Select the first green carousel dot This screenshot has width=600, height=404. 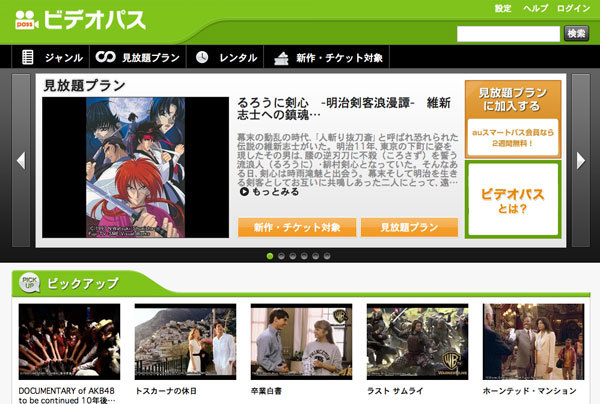point(270,256)
